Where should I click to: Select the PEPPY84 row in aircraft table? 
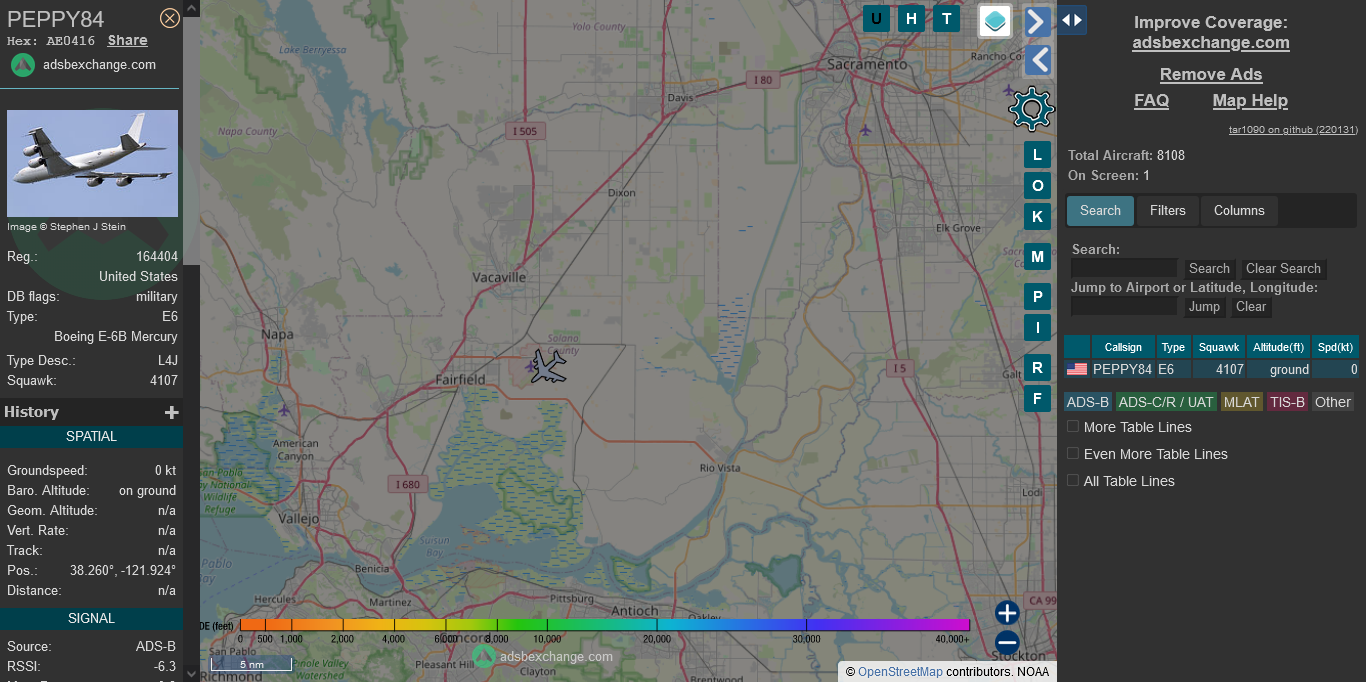coord(1212,370)
